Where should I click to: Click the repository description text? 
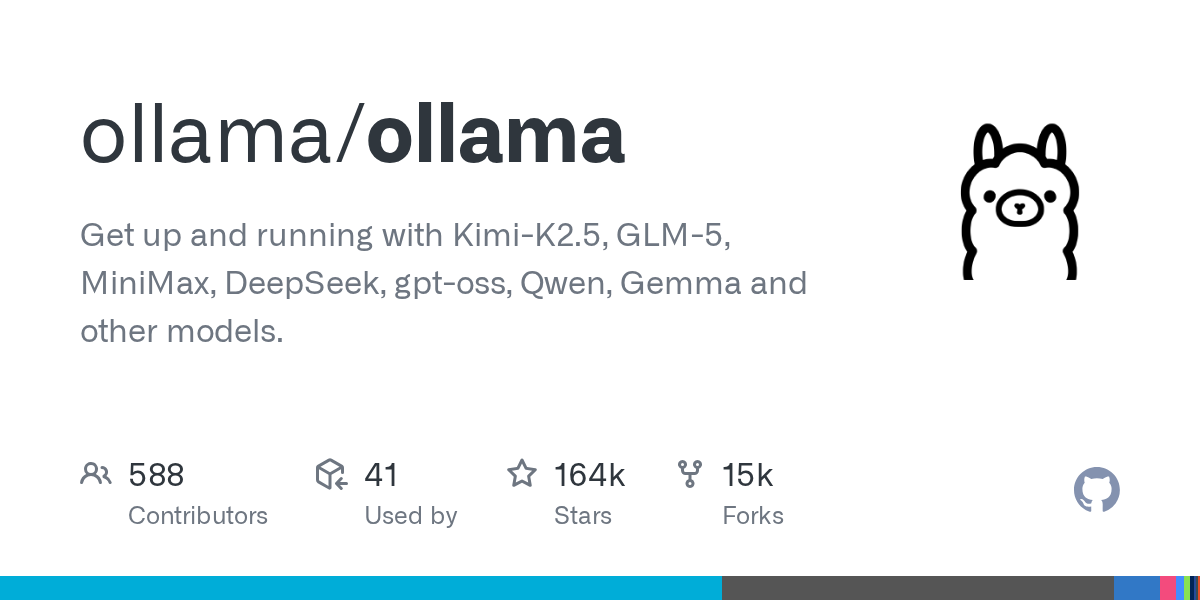pos(443,283)
